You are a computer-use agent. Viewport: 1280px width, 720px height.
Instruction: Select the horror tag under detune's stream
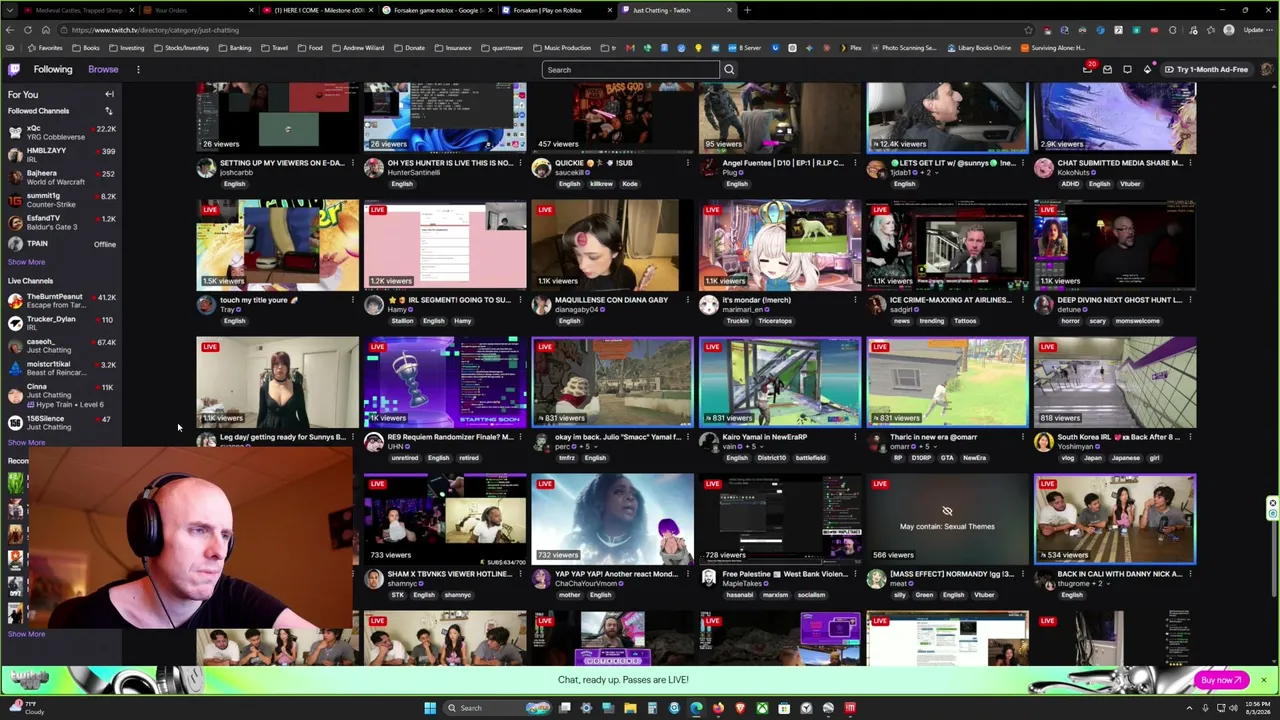(x=1071, y=321)
